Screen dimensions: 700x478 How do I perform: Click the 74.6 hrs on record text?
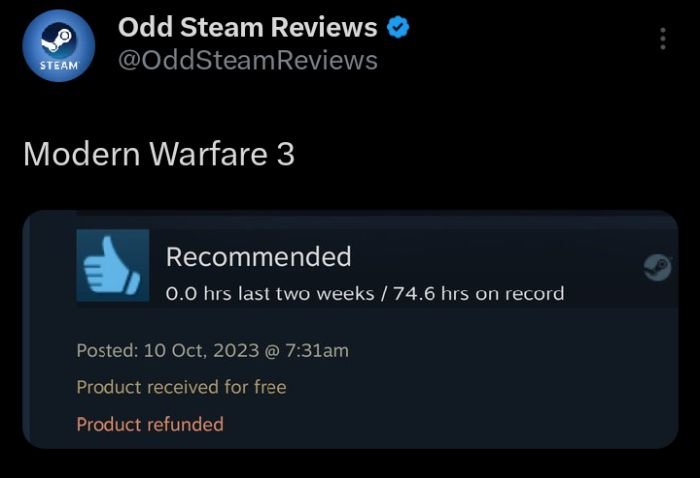479,294
